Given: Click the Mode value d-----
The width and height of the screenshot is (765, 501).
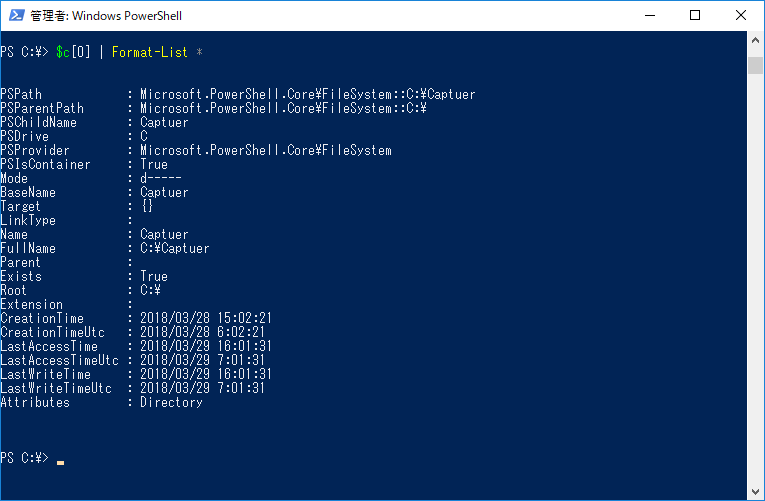Looking at the screenshot, I should tap(160, 178).
